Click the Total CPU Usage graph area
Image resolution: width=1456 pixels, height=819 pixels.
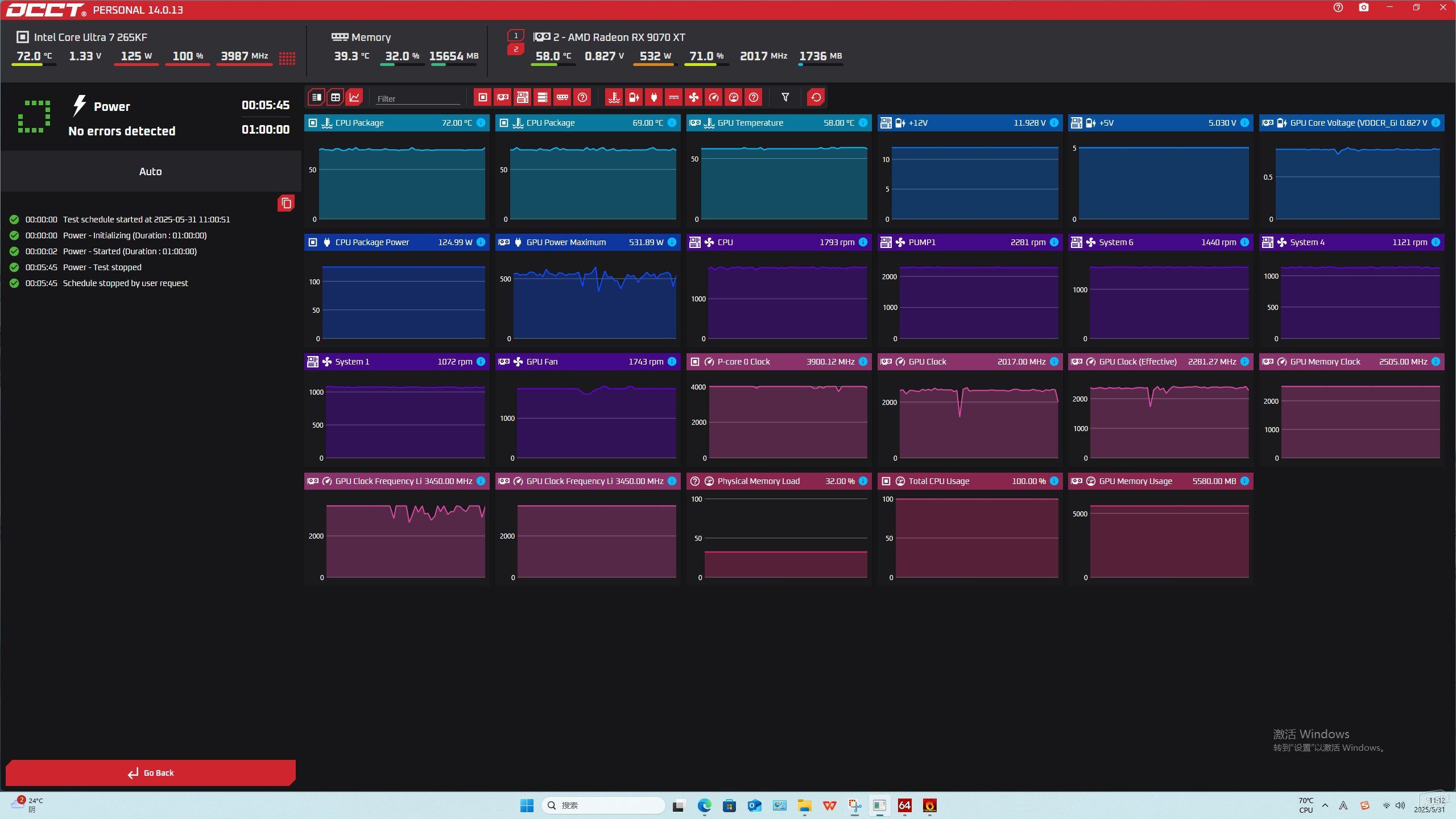click(x=970, y=537)
